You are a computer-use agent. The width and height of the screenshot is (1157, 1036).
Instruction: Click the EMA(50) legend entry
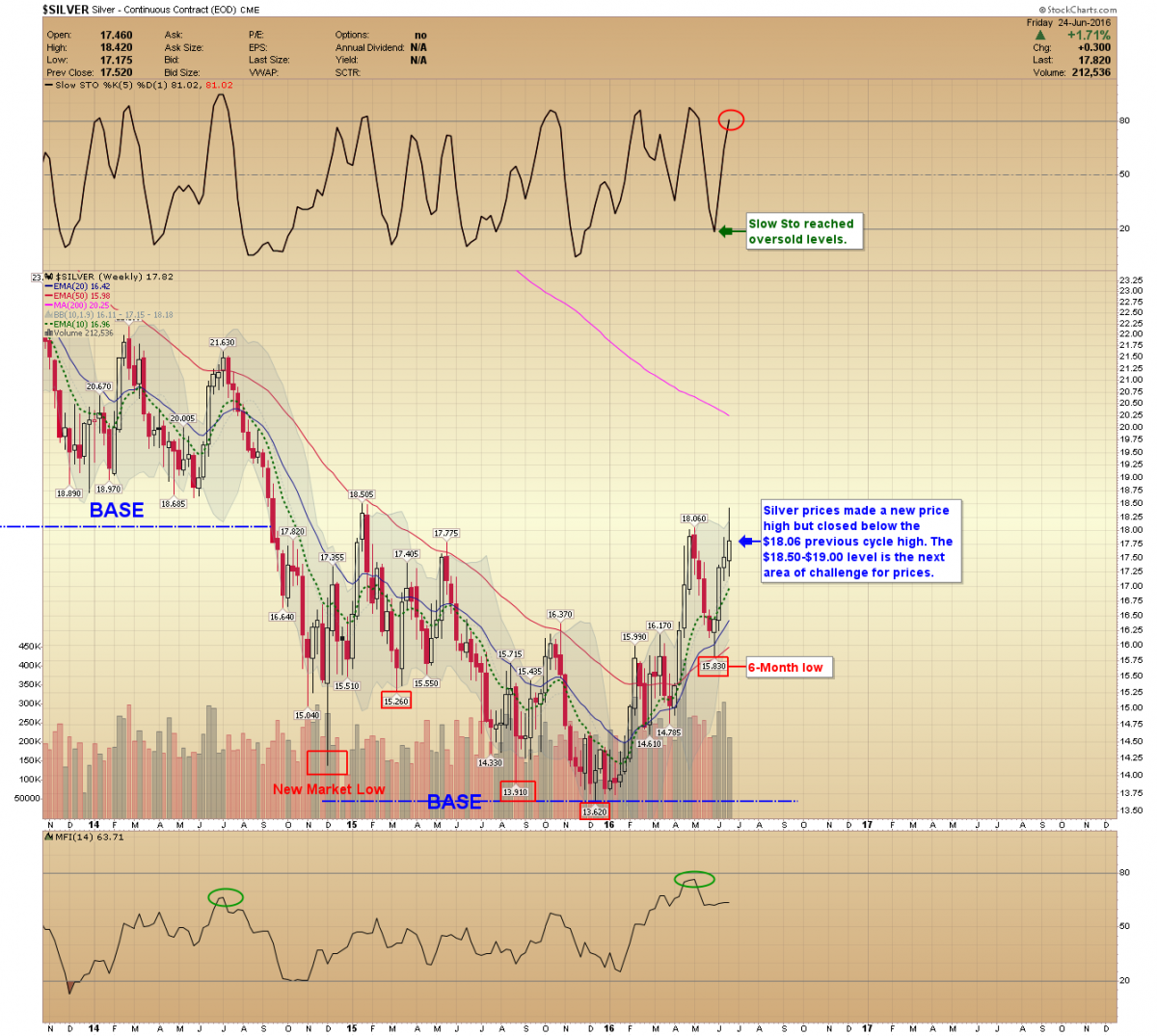pyautogui.click(x=81, y=296)
